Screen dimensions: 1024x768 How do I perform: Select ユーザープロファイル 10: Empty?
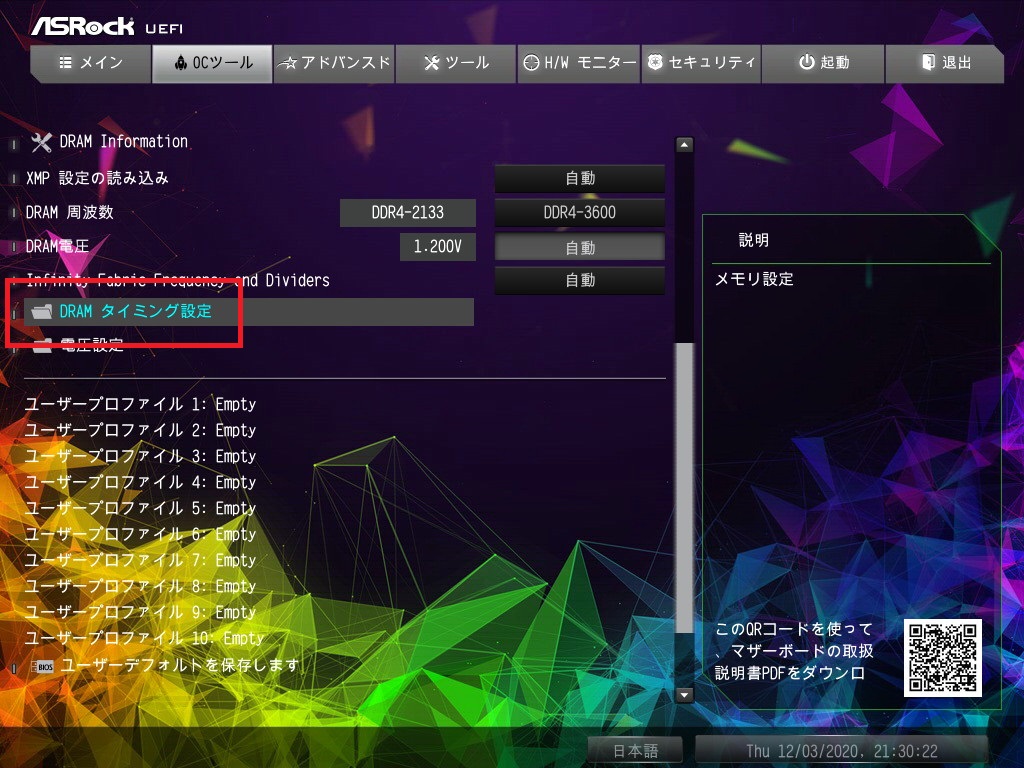point(144,639)
